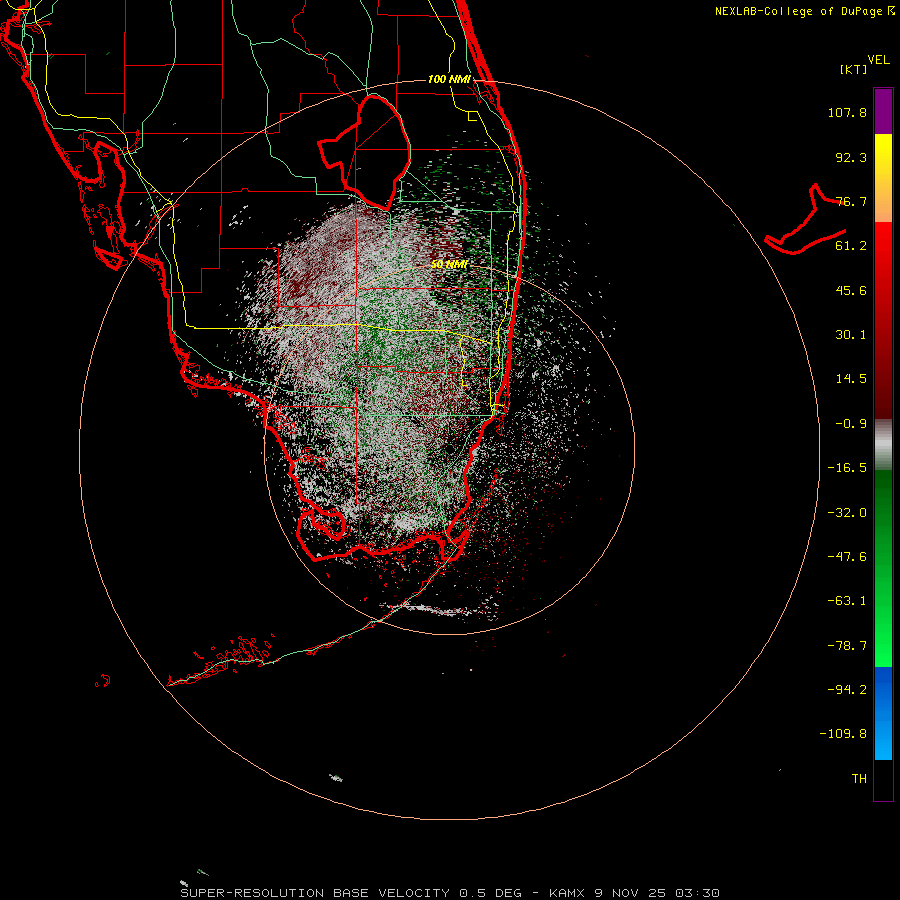Click the TH legend label

point(859,779)
